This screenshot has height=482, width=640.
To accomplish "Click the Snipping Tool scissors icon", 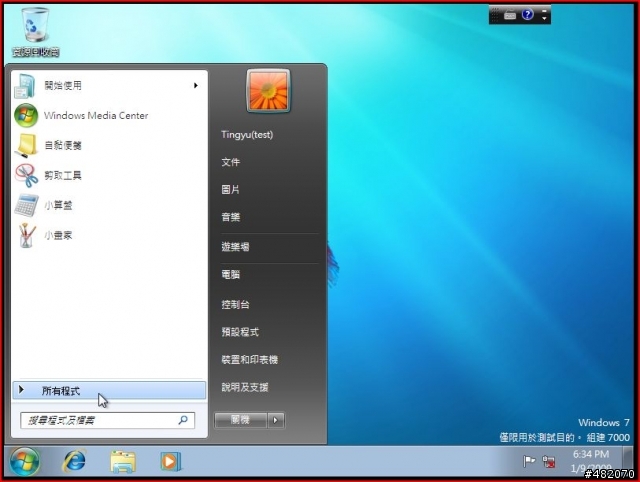I will pos(26,175).
